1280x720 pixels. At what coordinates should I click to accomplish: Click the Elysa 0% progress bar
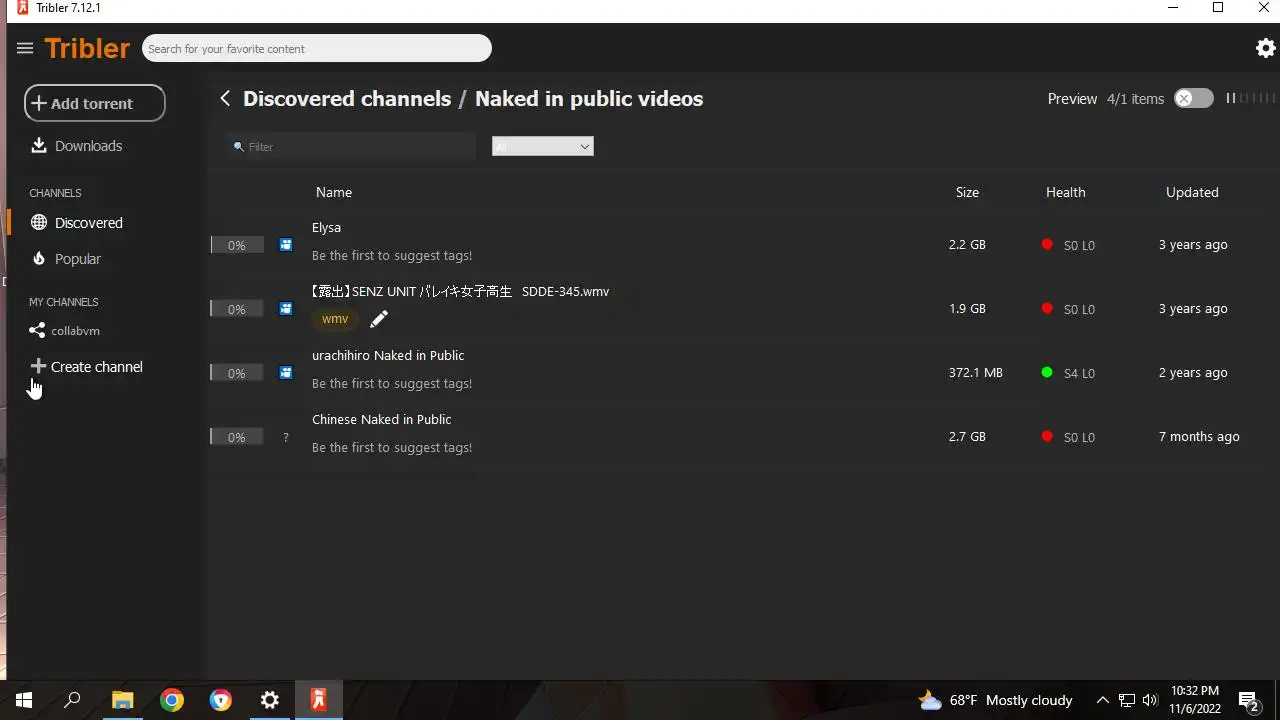(x=237, y=245)
